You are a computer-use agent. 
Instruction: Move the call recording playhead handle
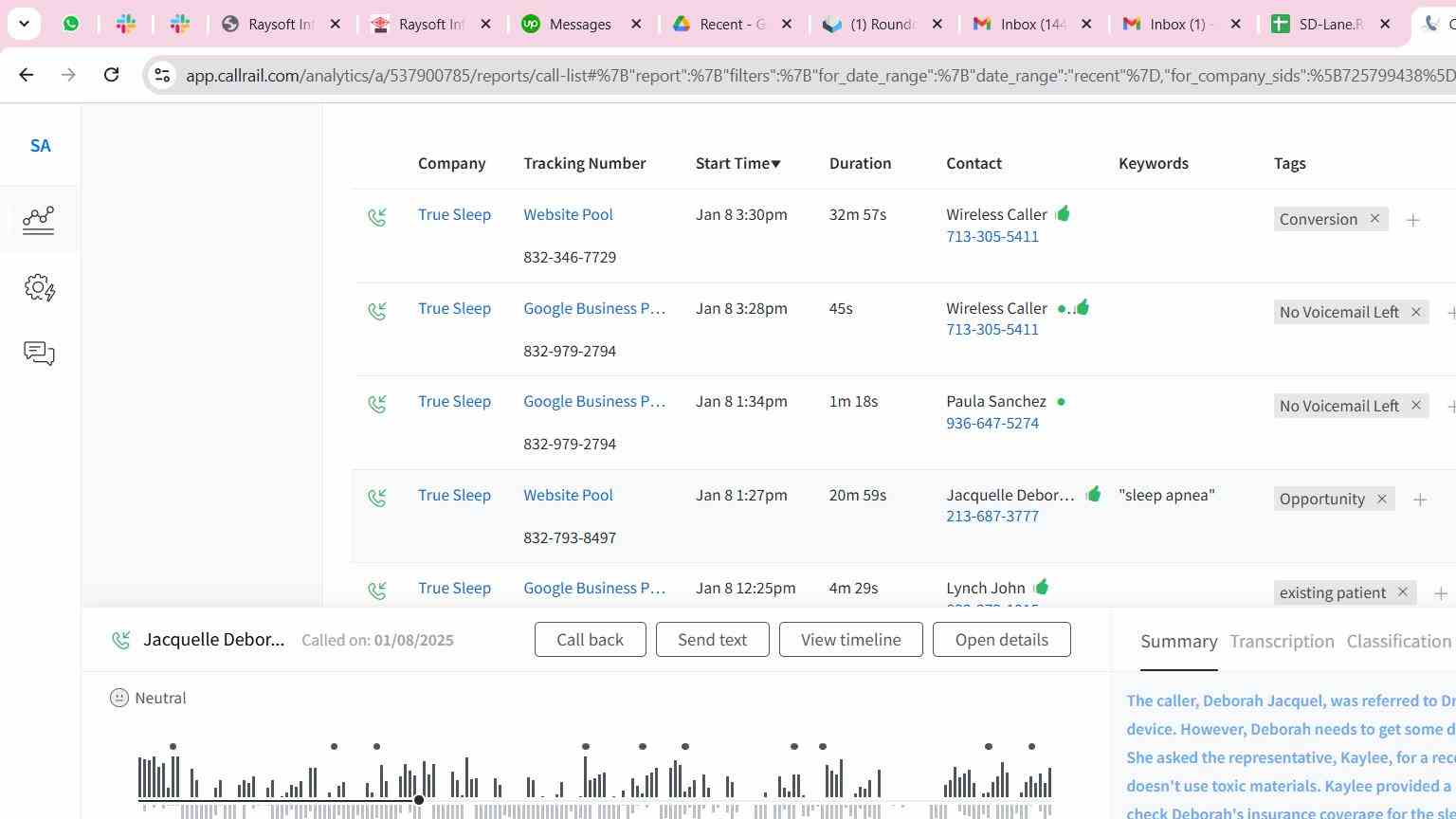(419, 801)
